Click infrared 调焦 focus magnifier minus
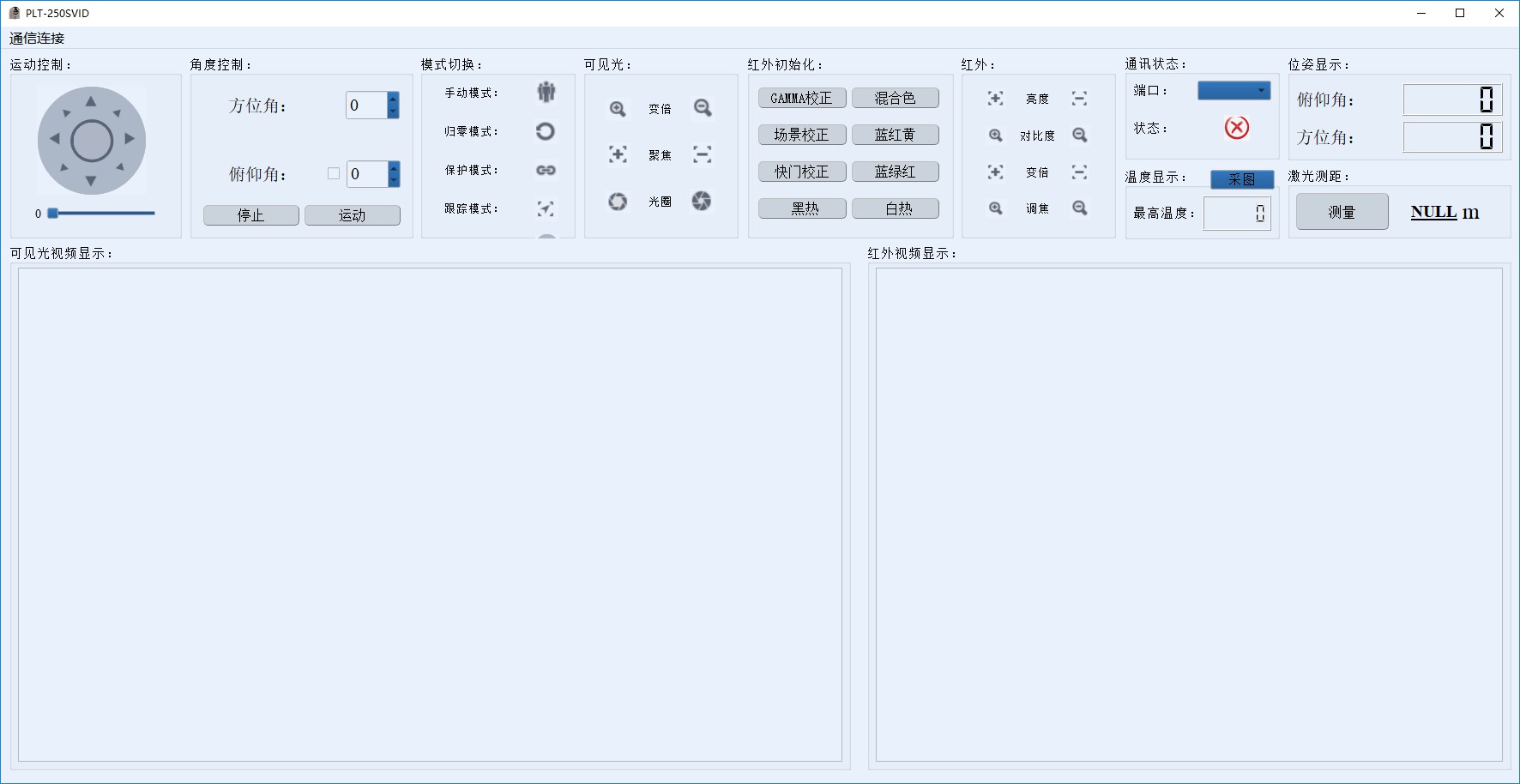This screenshot has height=784, width=1520. pyautogui.click(x=1080, y=208)
